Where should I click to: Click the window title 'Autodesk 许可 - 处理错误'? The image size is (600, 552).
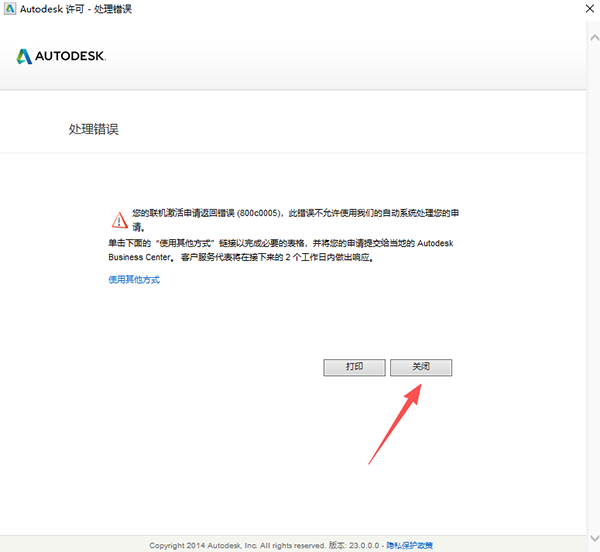(x=76, y=9)
